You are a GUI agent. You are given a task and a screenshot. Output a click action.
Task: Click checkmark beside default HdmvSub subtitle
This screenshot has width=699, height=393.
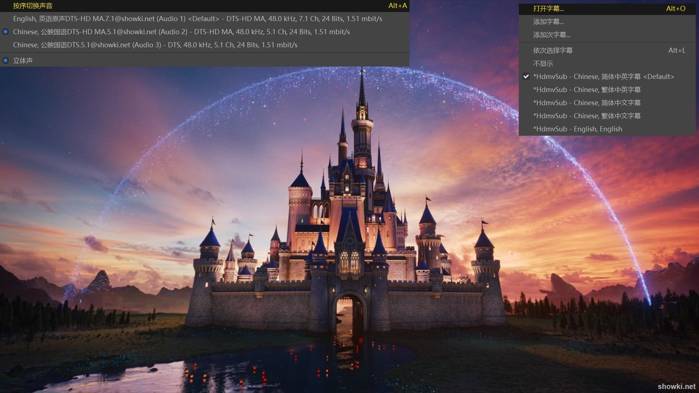tap(526, 76)
